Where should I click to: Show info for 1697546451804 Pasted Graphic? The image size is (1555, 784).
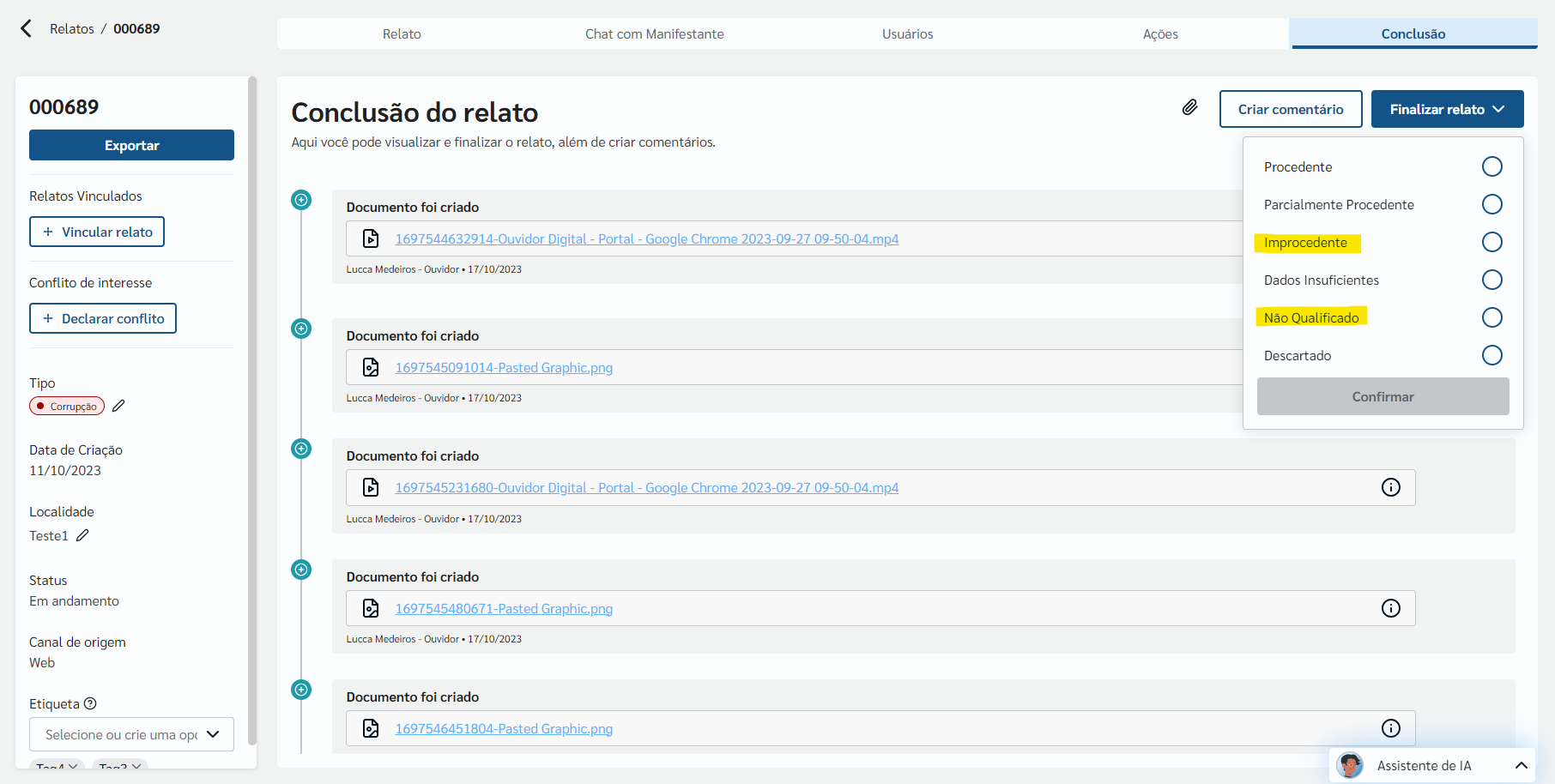(x=1391, y=728)
